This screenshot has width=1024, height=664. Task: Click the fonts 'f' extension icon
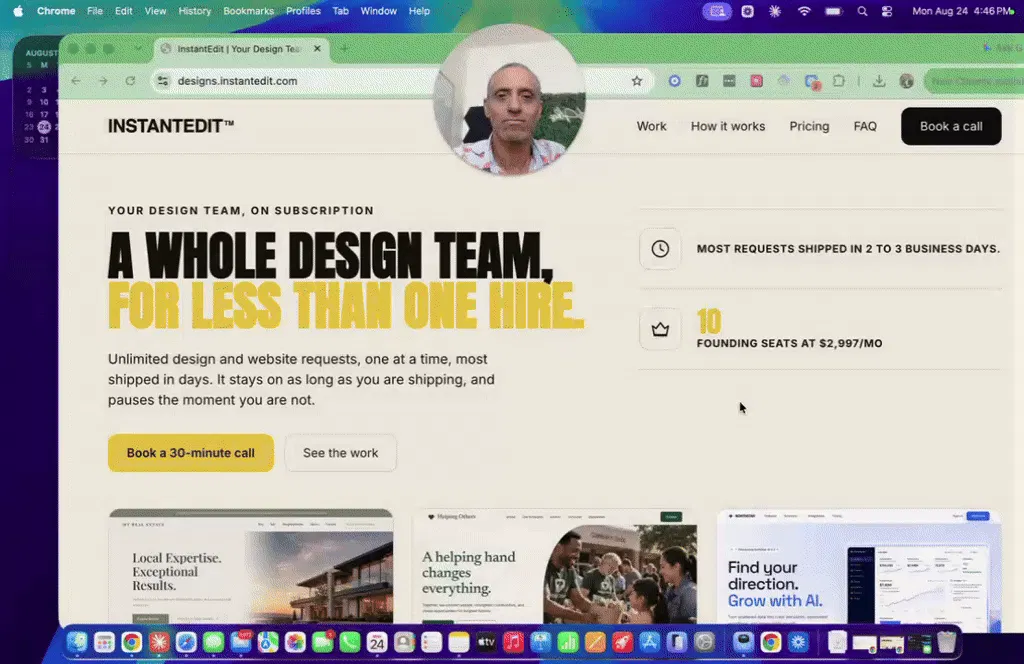[x=702, y=81]
